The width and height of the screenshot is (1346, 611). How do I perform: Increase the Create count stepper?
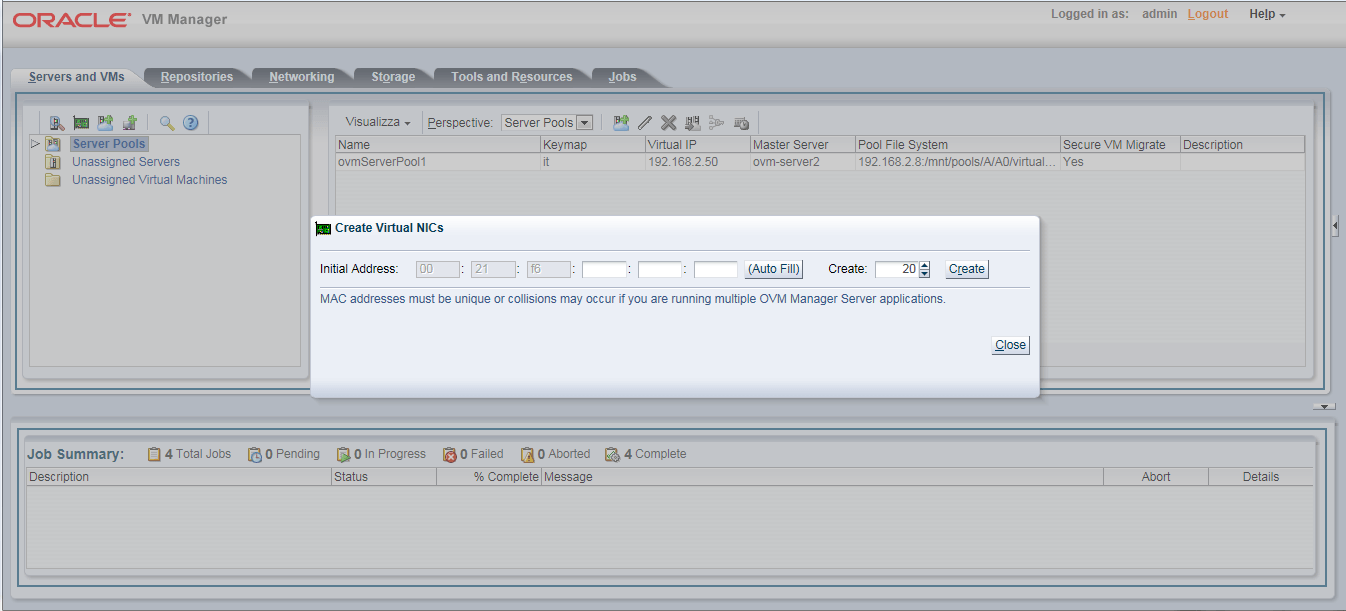(925, 265)
